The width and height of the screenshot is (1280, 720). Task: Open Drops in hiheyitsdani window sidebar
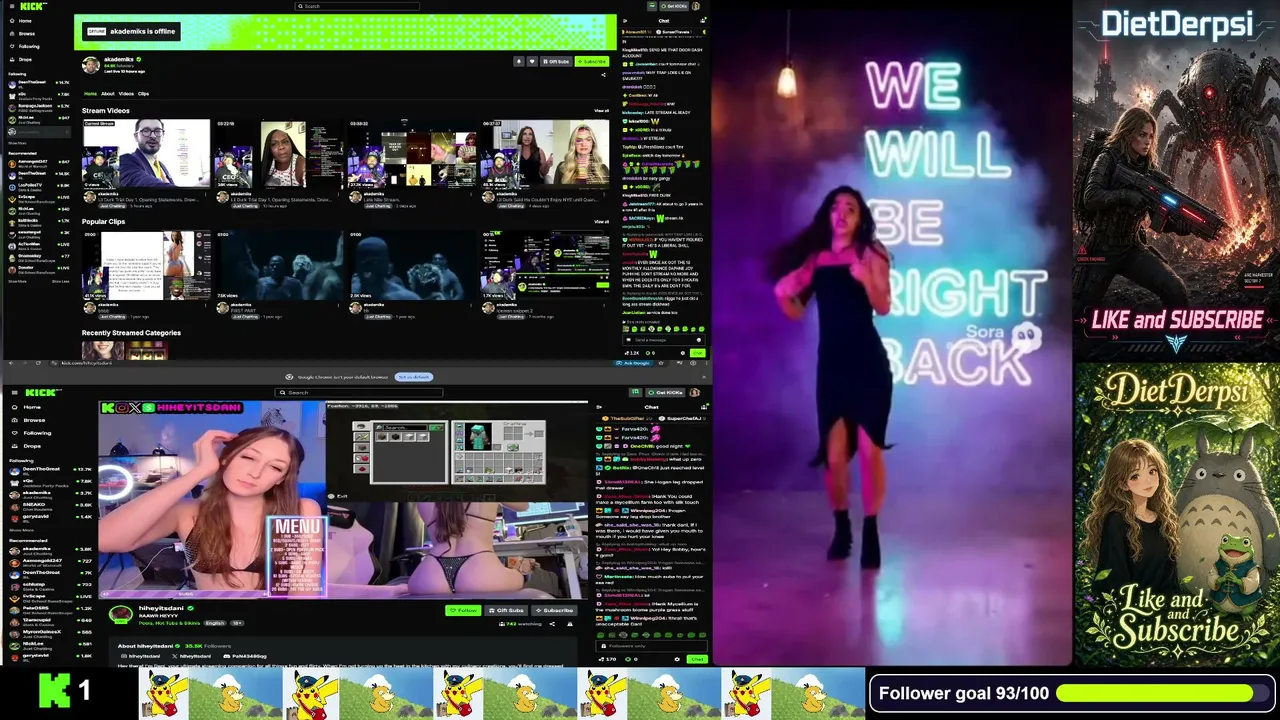(x=28, y=446)
